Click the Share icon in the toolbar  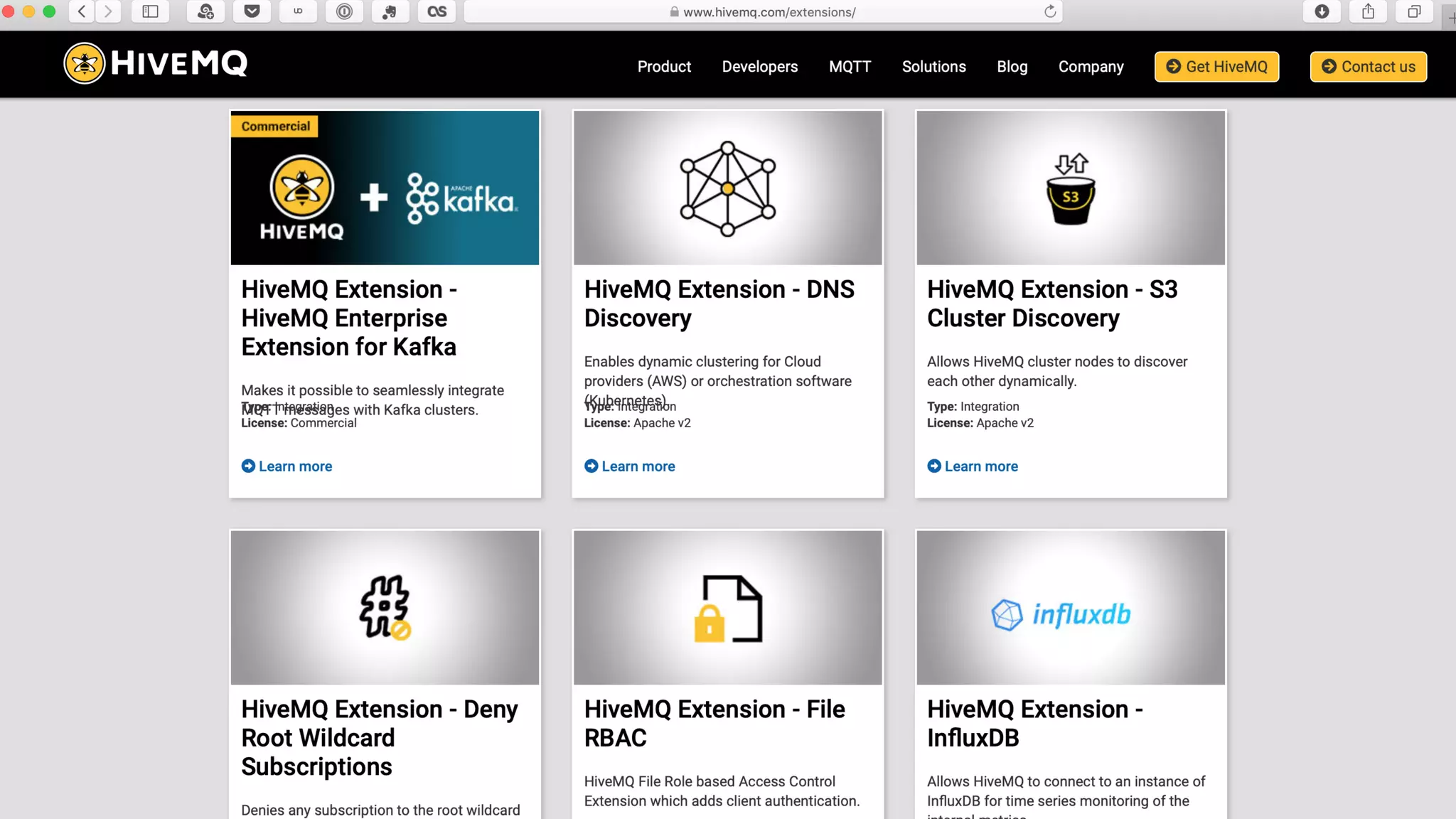click(1368, 11)
